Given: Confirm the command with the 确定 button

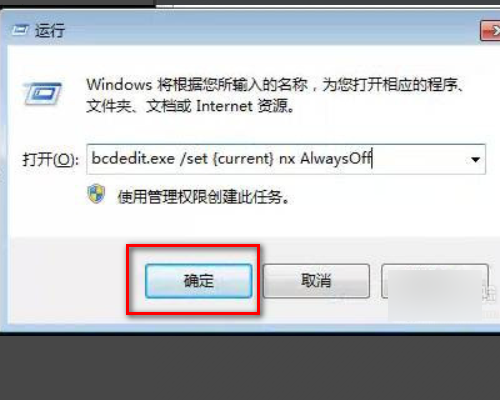Looking at the screenshot, I should click(x=199, y=281).
